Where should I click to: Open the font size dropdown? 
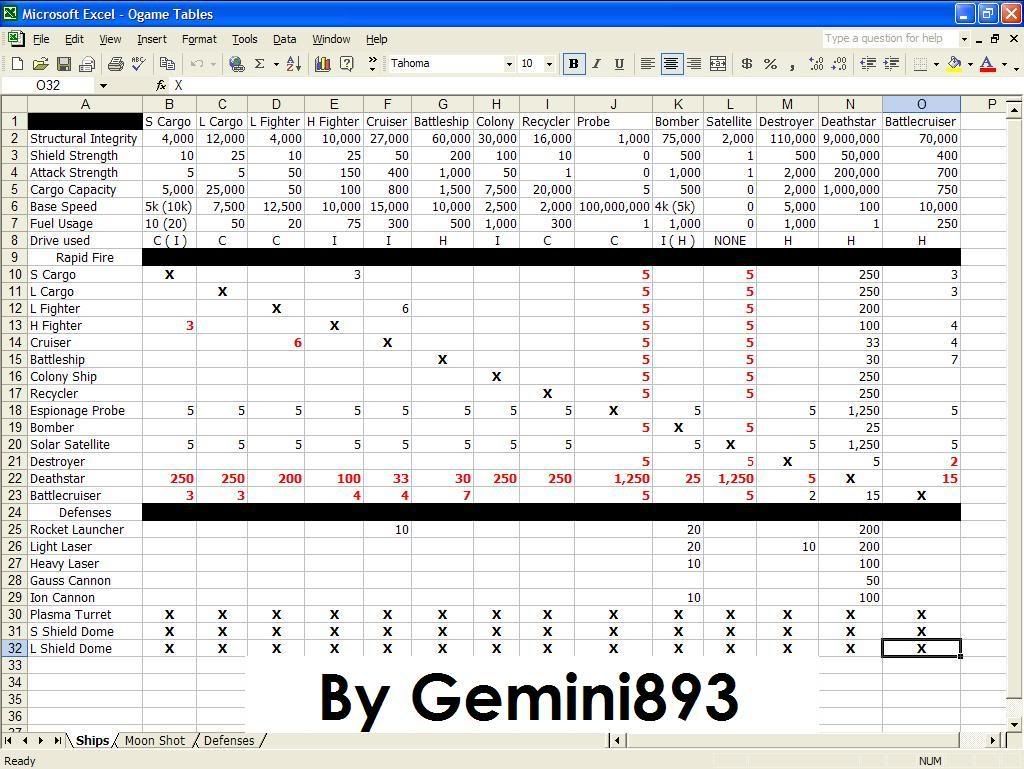coord(549,64)
